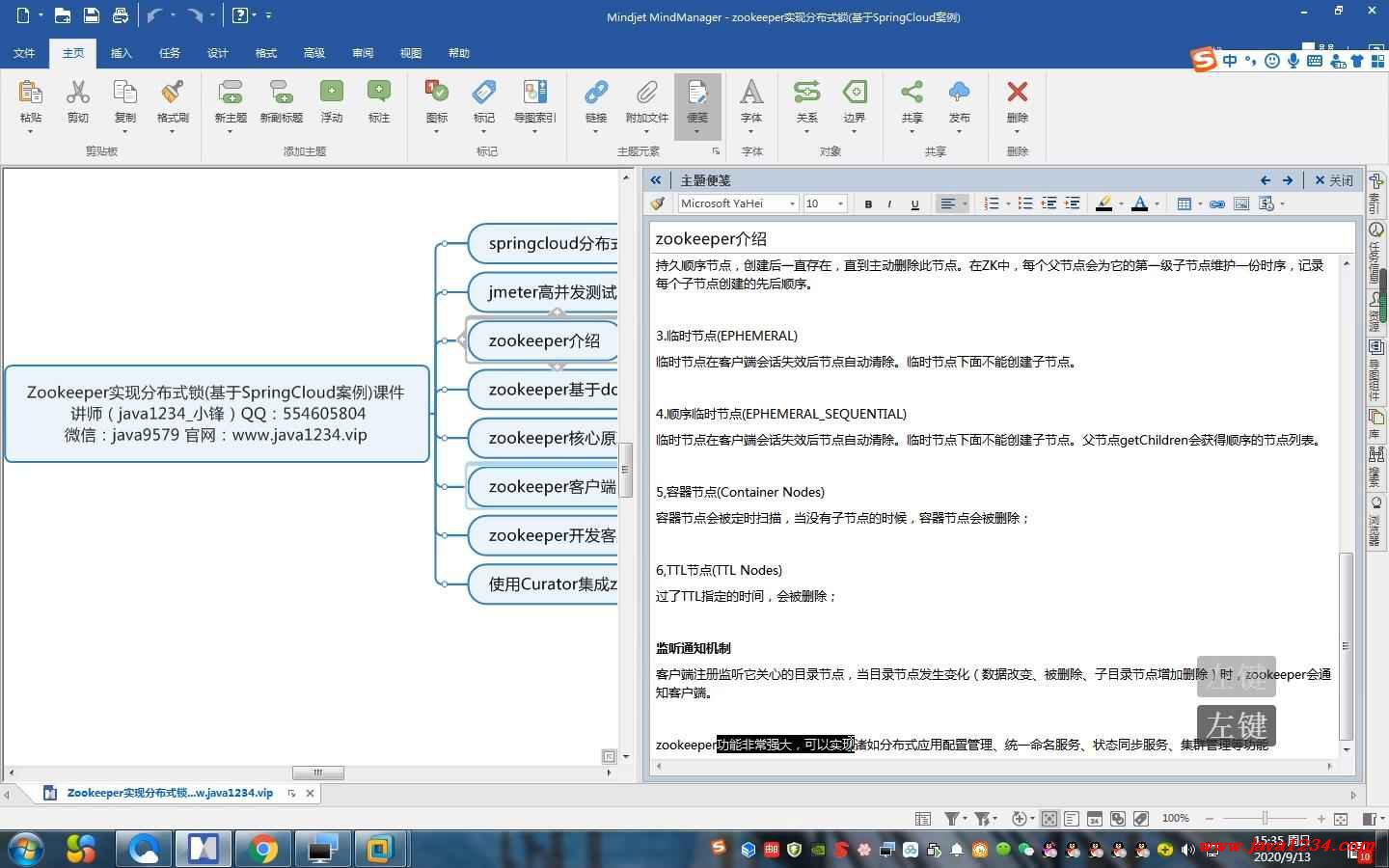Go to previous topic note arrow
Image resolution: width=1389 pixels, height=868 pixels.
(x=1266, y=180)
